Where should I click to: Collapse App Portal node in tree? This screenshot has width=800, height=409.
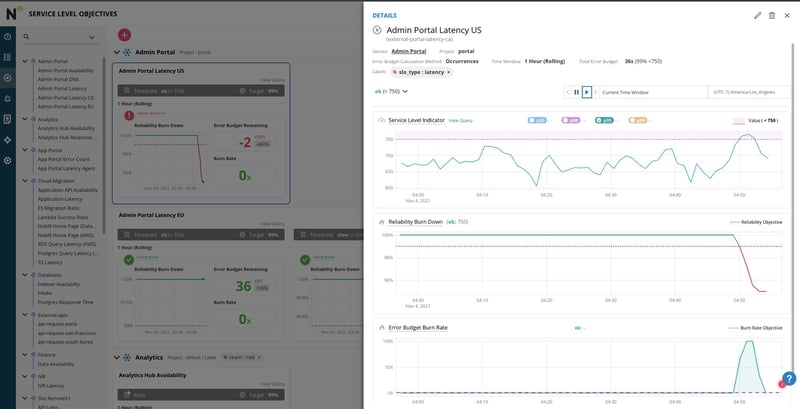pyautogui.click(x=25, y=150)
